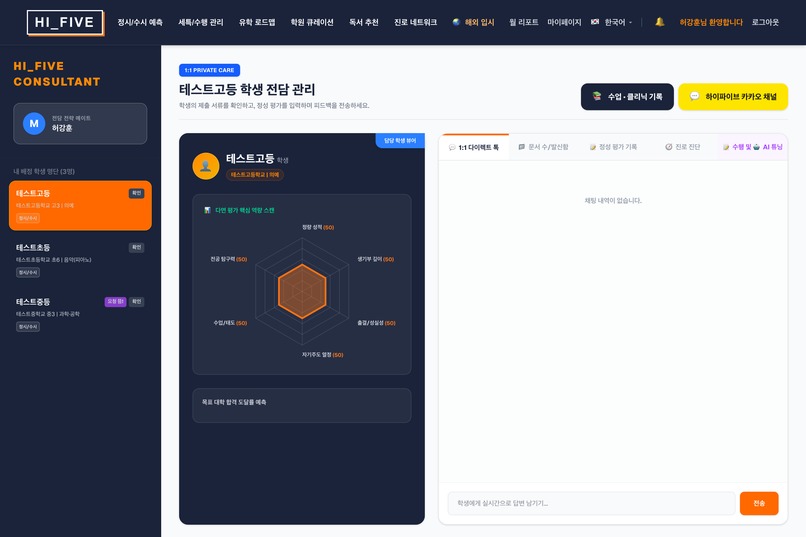Click 생기부 깊이 (50) radar label
The width and height of the screenshot is (806, 537).
point(376,259)
